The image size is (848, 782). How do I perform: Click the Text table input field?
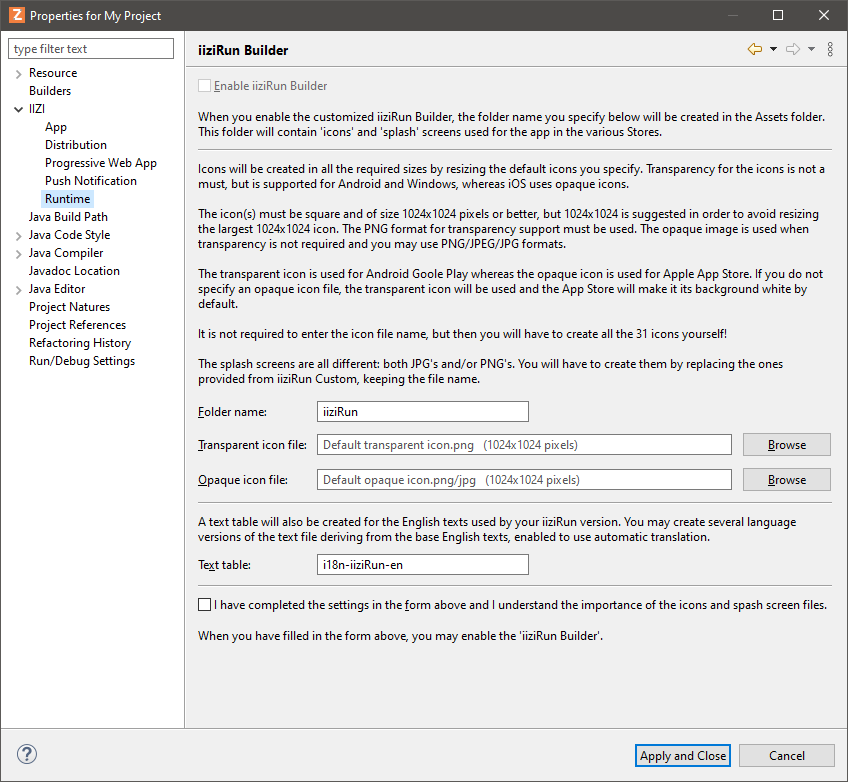(x=422, y=565)
